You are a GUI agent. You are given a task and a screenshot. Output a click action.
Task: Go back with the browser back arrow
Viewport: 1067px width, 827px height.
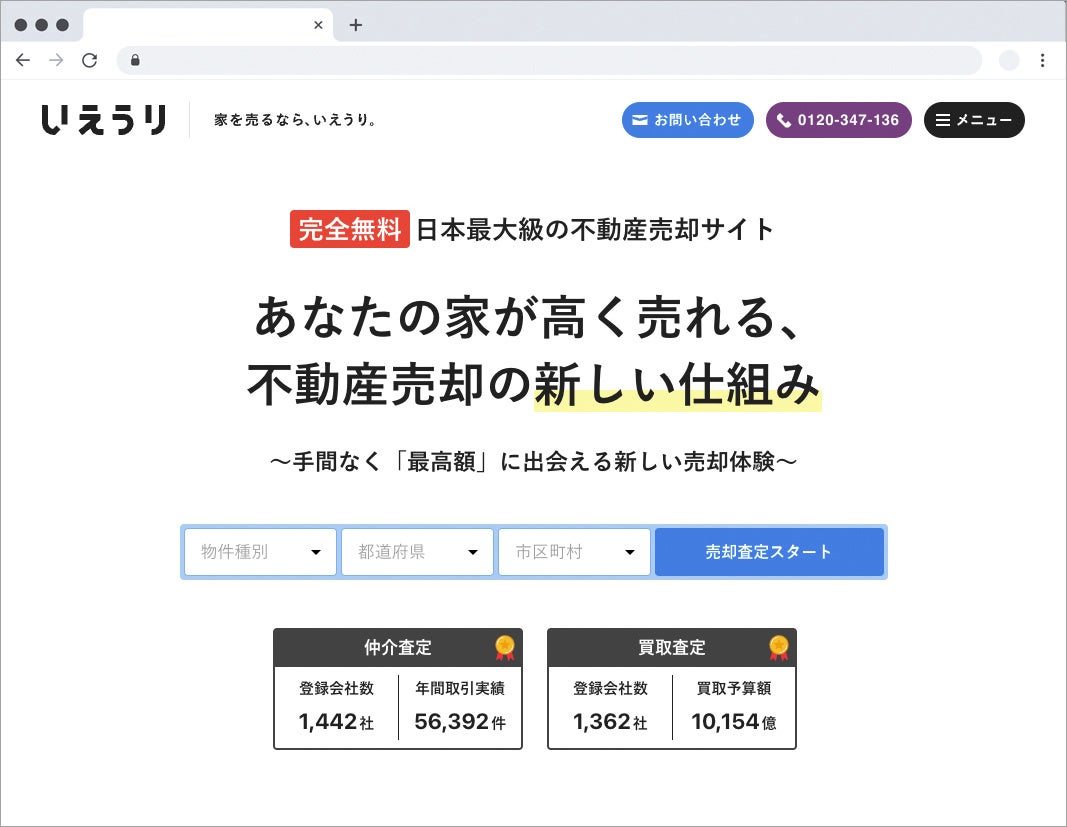coord(22,60)
